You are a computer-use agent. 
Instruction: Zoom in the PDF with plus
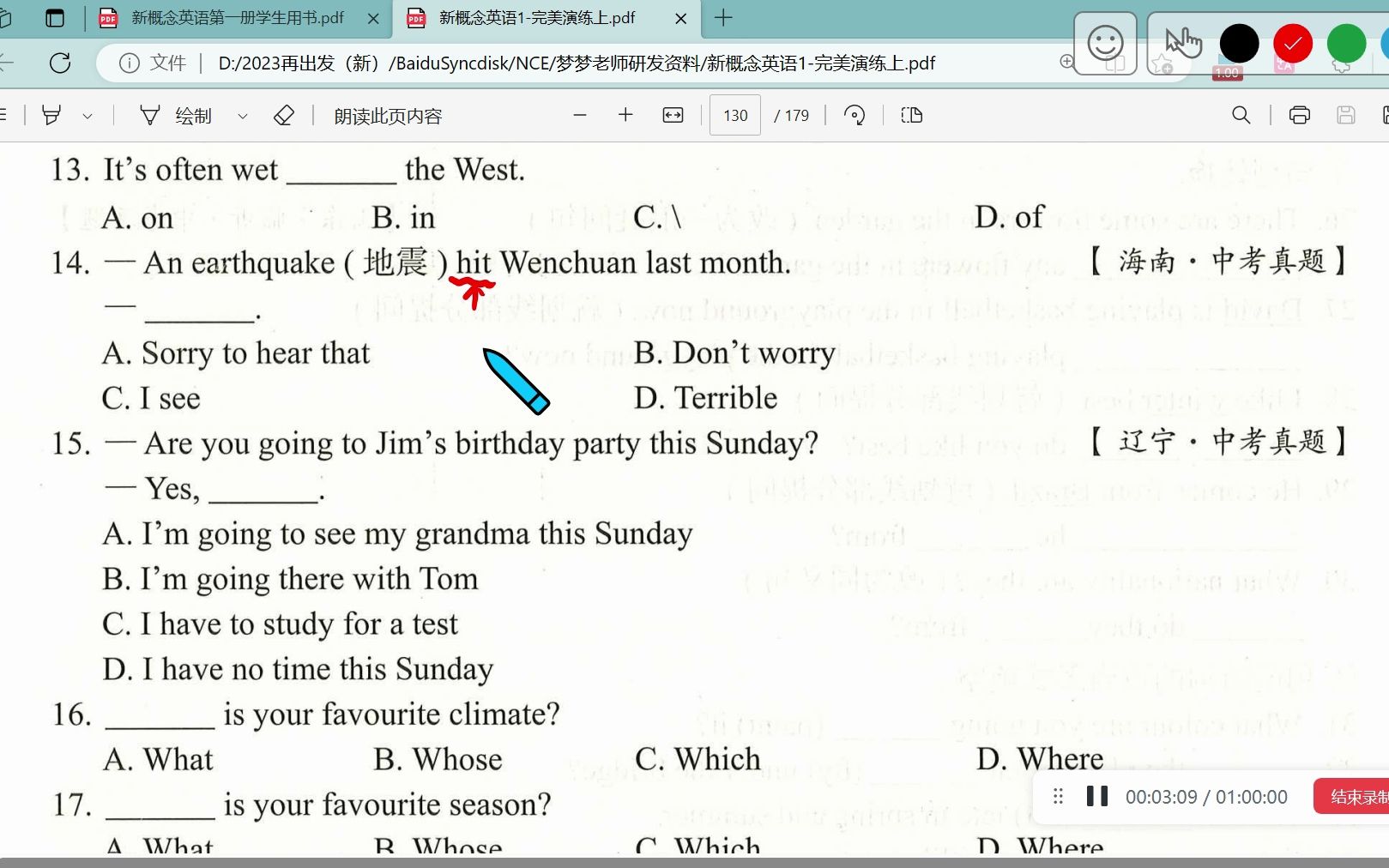pyautogui.click(x=625, y=115)
